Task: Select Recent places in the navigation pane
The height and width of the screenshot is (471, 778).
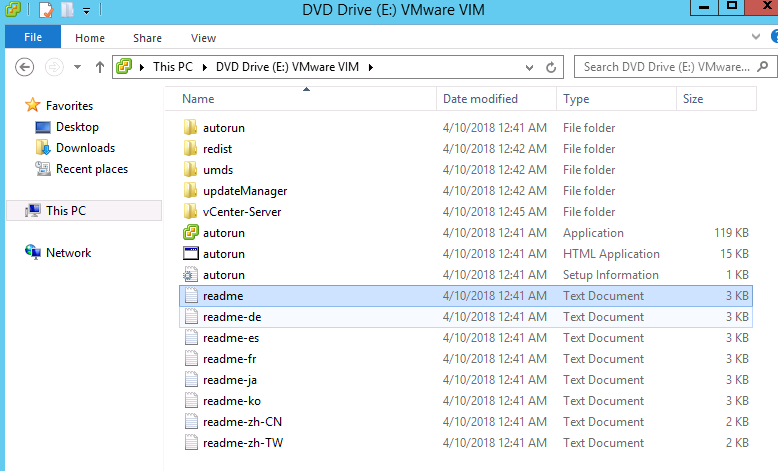Action: pyautogui.click(x=92, y=169)
